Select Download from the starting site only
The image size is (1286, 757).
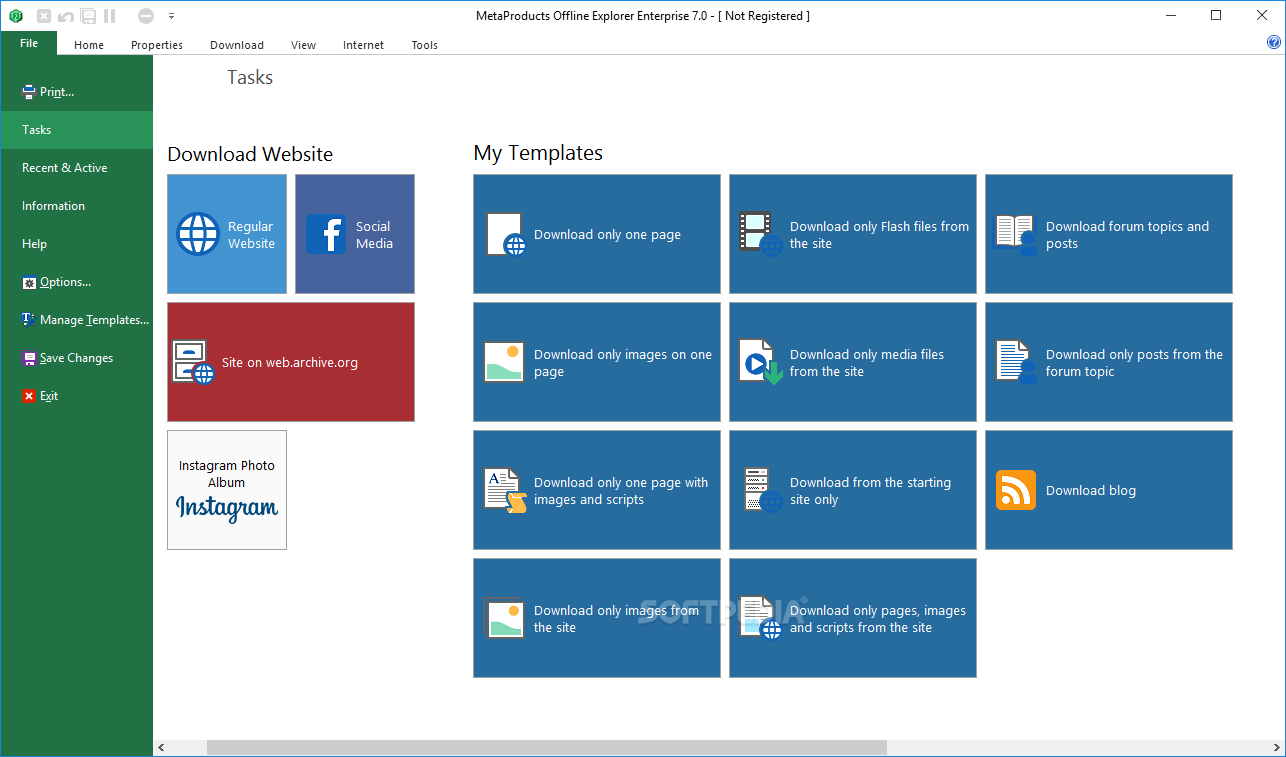click(x=853, y=490)
